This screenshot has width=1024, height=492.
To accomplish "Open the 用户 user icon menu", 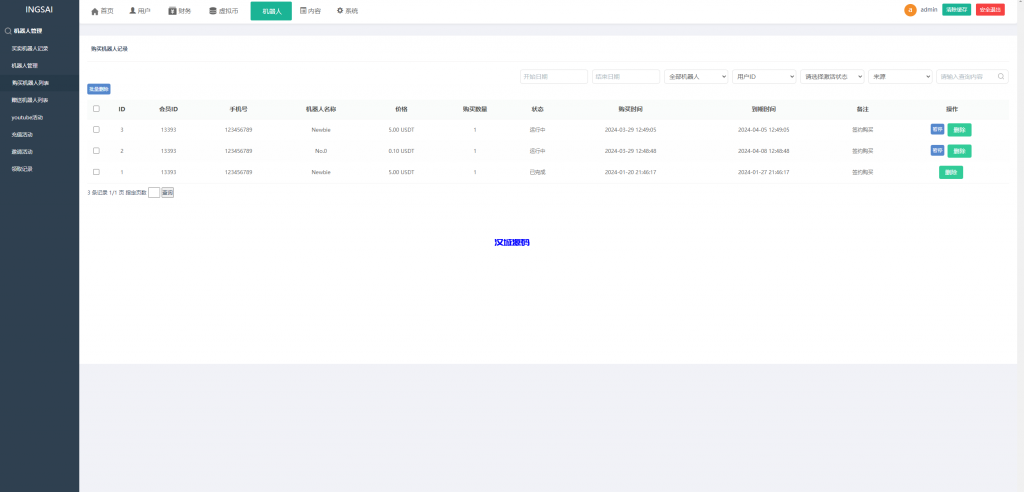I will click(x=139, y=11).
